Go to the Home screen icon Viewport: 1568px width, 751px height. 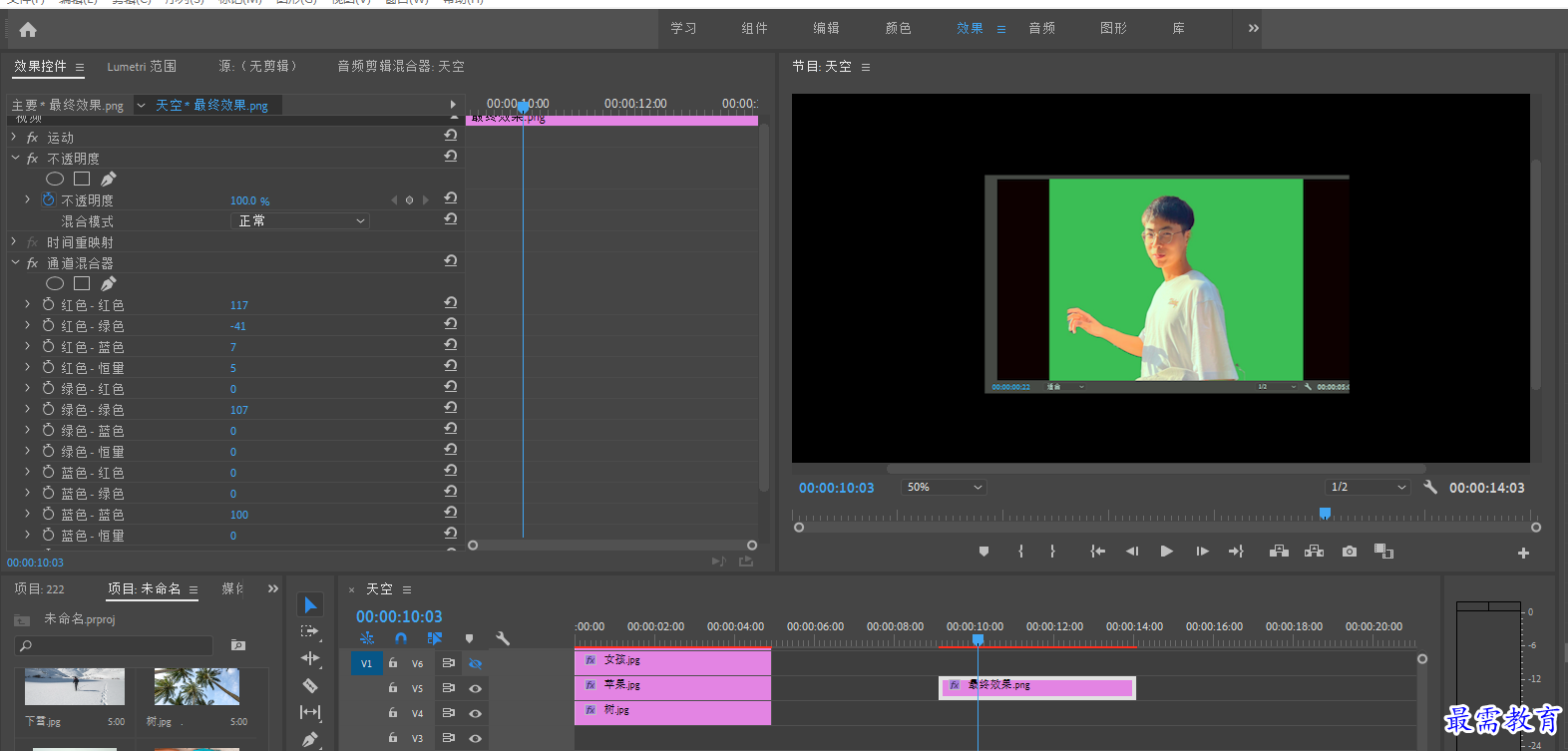pyautogui.click(x=28, y=30)
